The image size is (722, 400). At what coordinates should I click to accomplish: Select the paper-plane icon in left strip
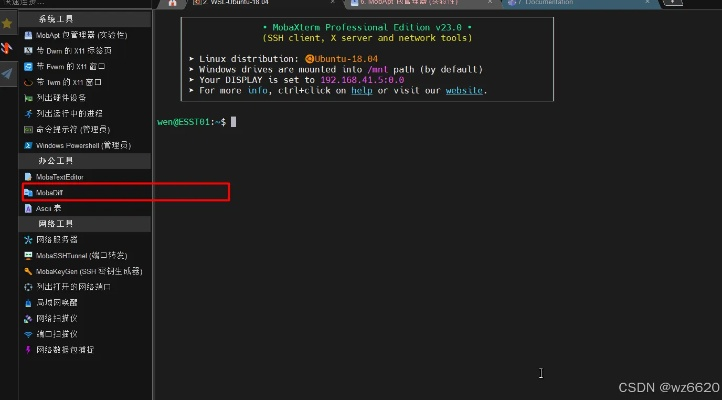tap(7, 74)
